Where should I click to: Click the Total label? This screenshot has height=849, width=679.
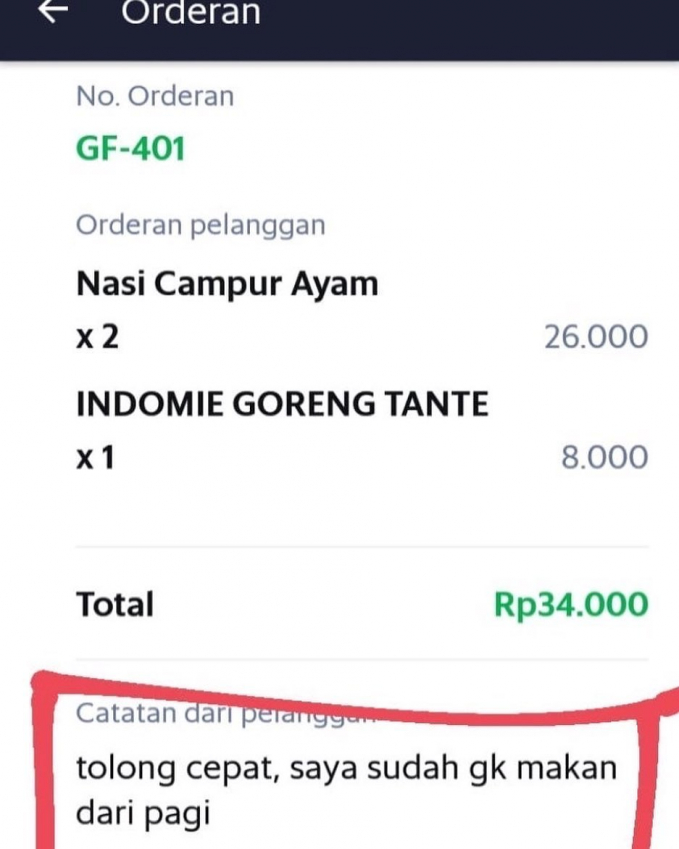115,604
